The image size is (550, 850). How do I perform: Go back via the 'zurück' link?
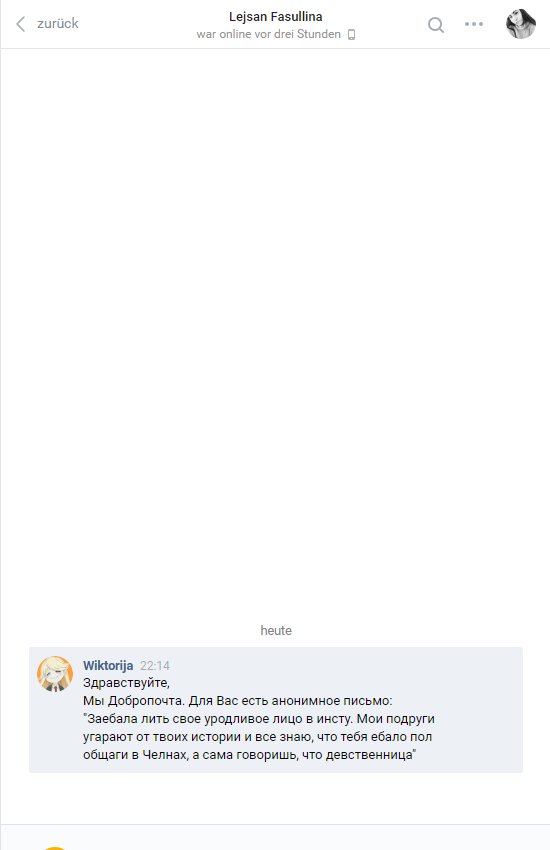57,23
